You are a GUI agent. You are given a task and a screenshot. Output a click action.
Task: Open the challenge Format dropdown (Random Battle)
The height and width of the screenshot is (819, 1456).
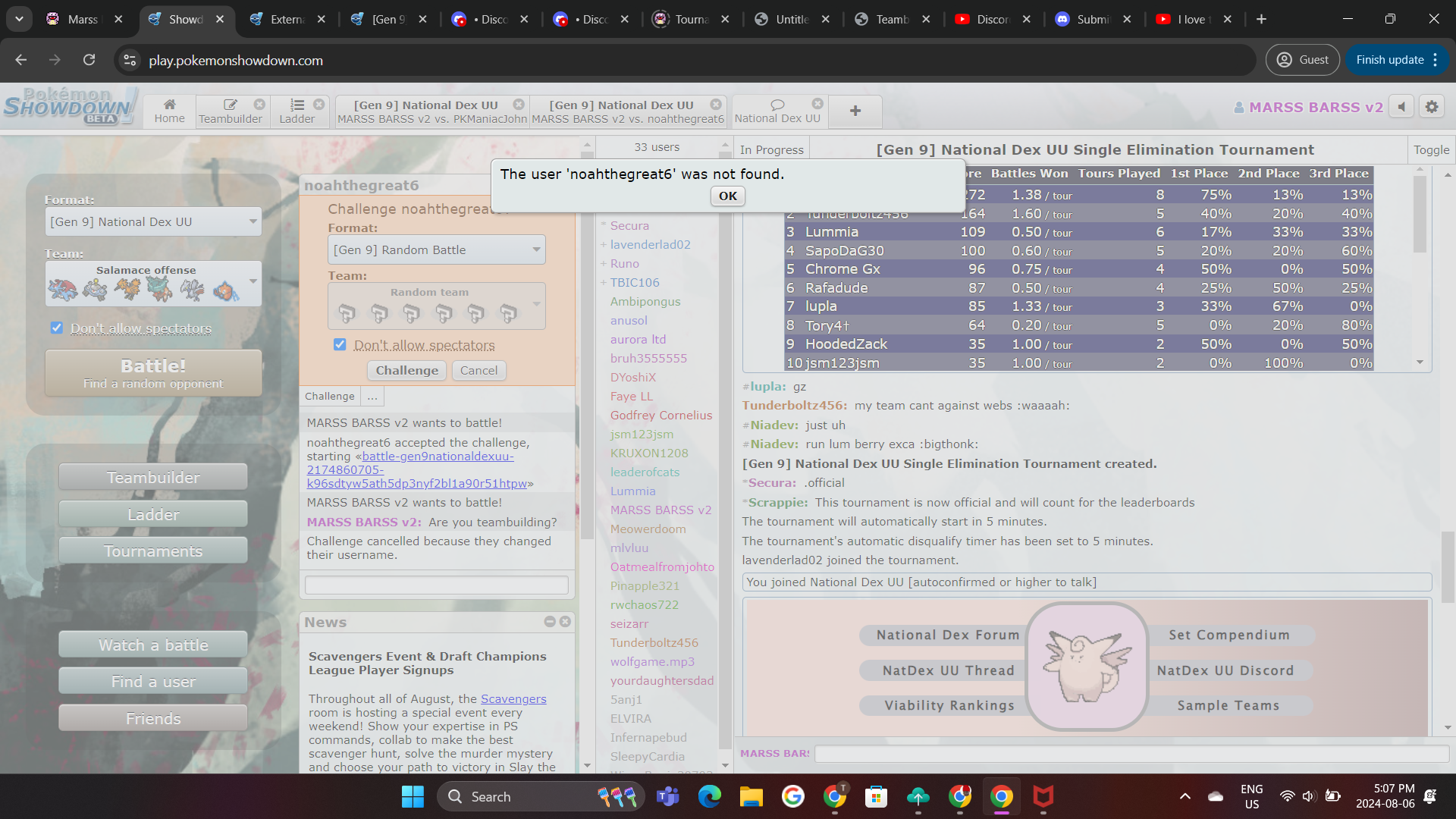click(x=437, y=249)
